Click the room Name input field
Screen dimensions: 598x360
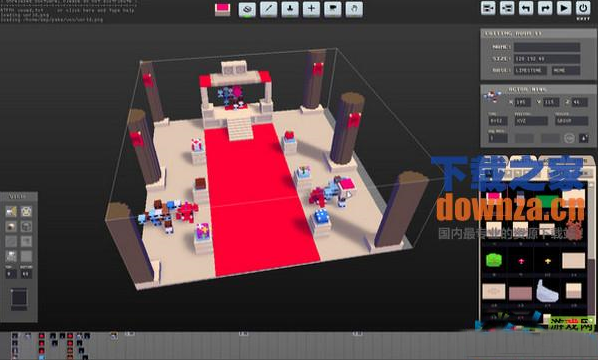[547, 47]
